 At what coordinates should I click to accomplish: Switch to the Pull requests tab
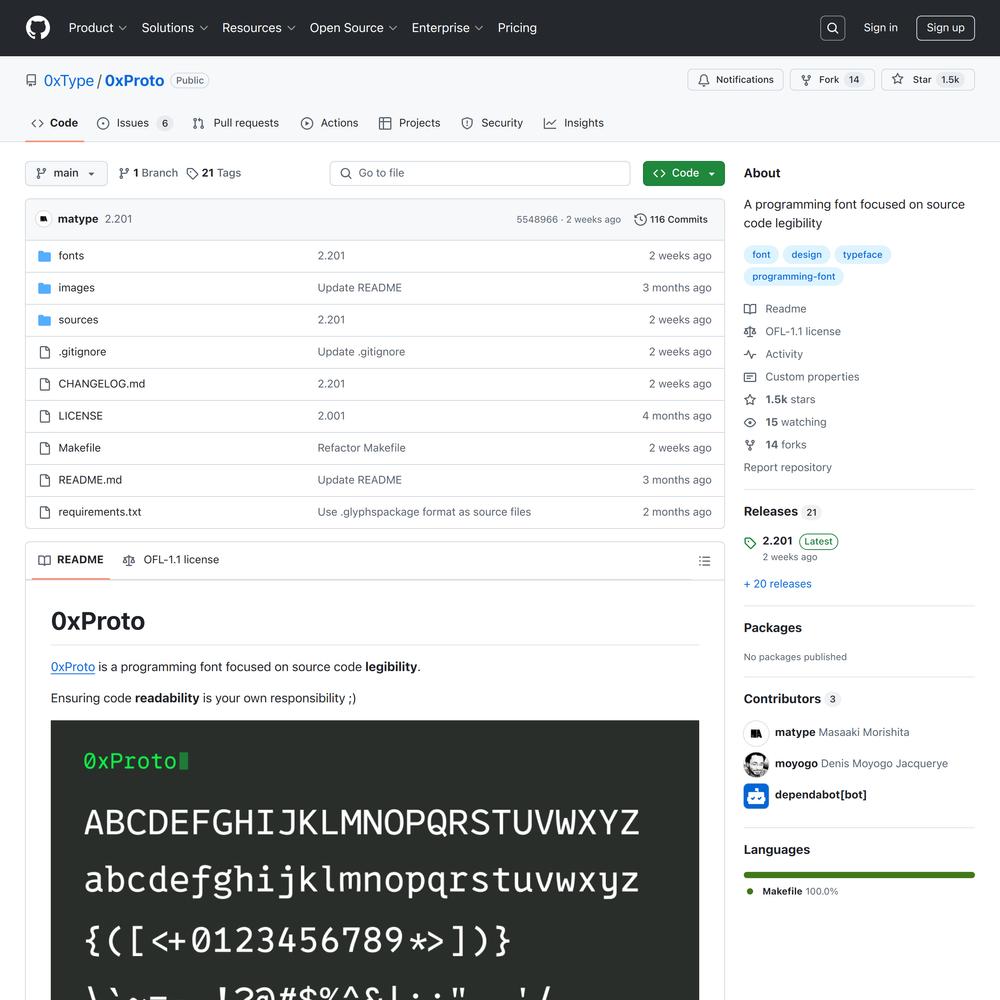236,123
